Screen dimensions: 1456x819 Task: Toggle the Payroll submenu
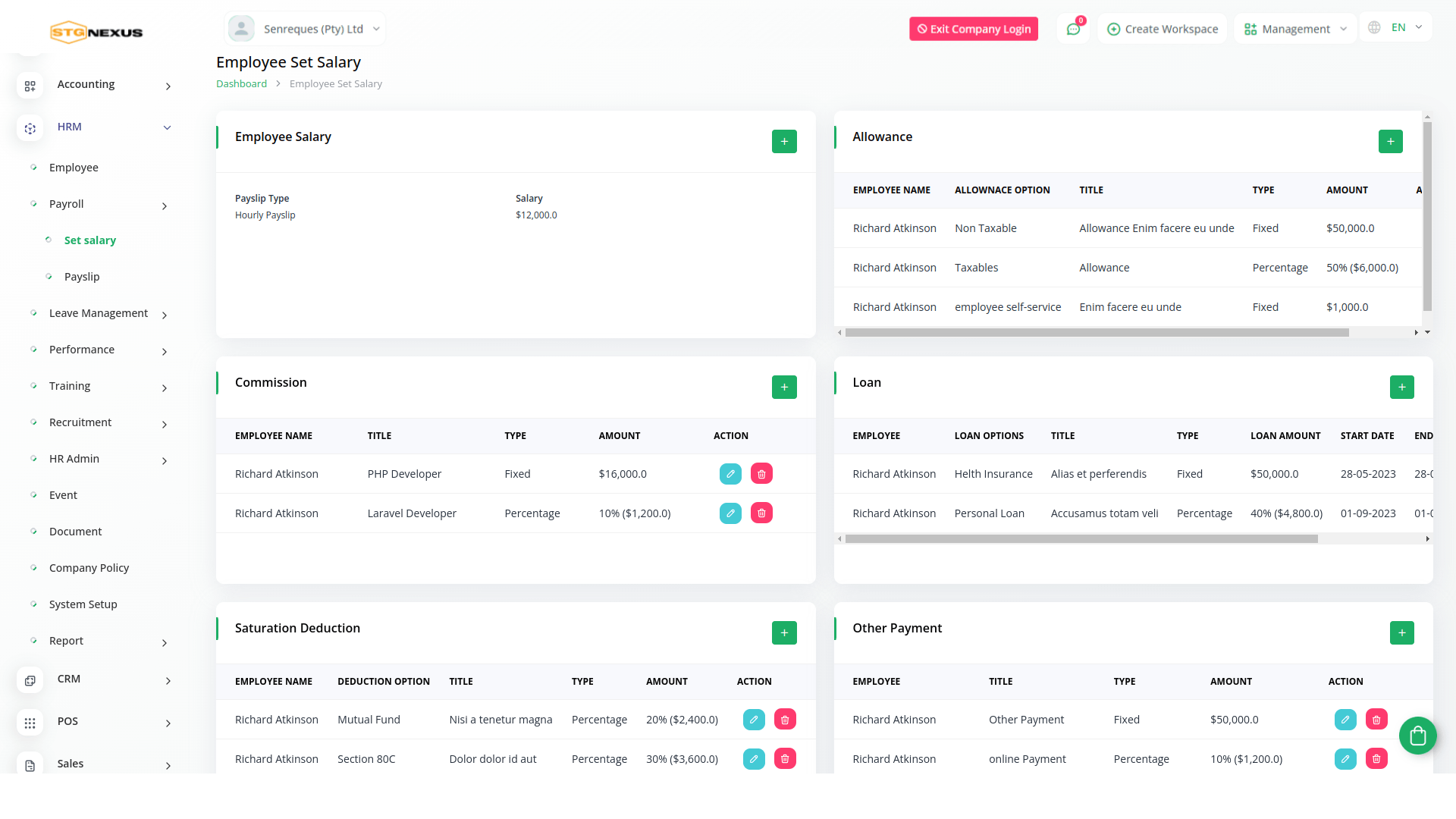165,206
